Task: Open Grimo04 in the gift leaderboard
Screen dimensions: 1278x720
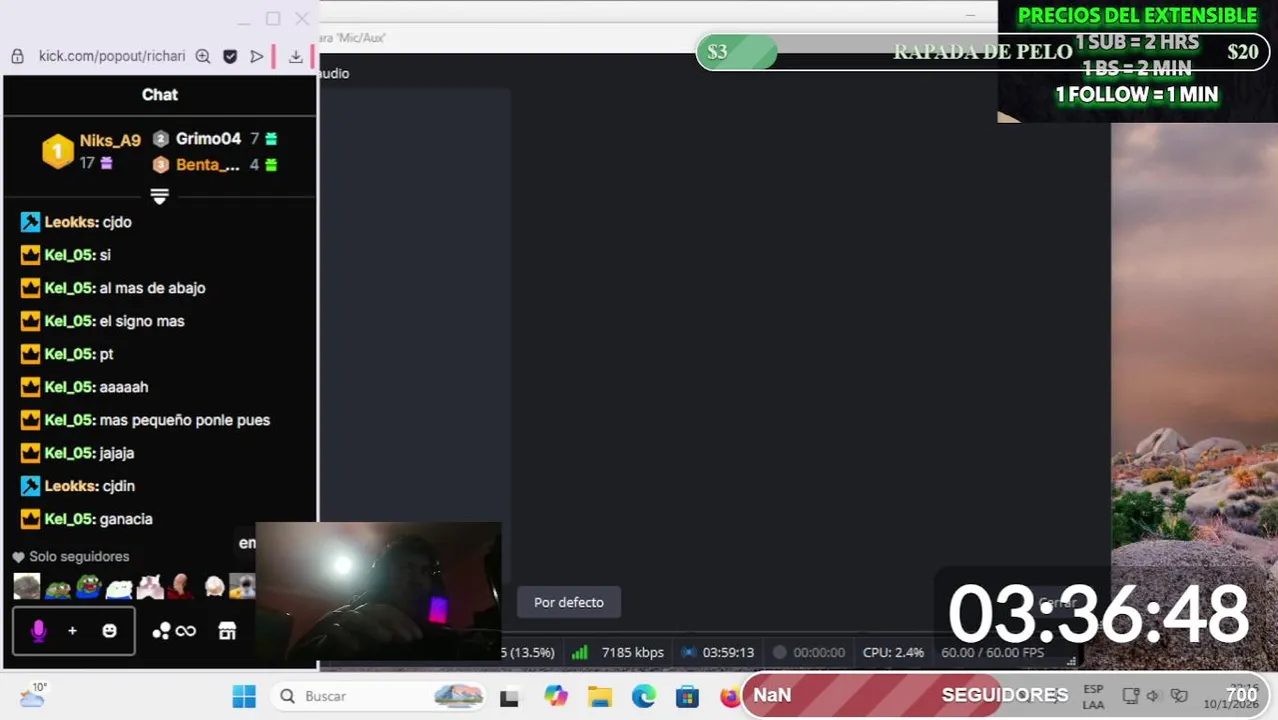Action: (x=208, y=139)
